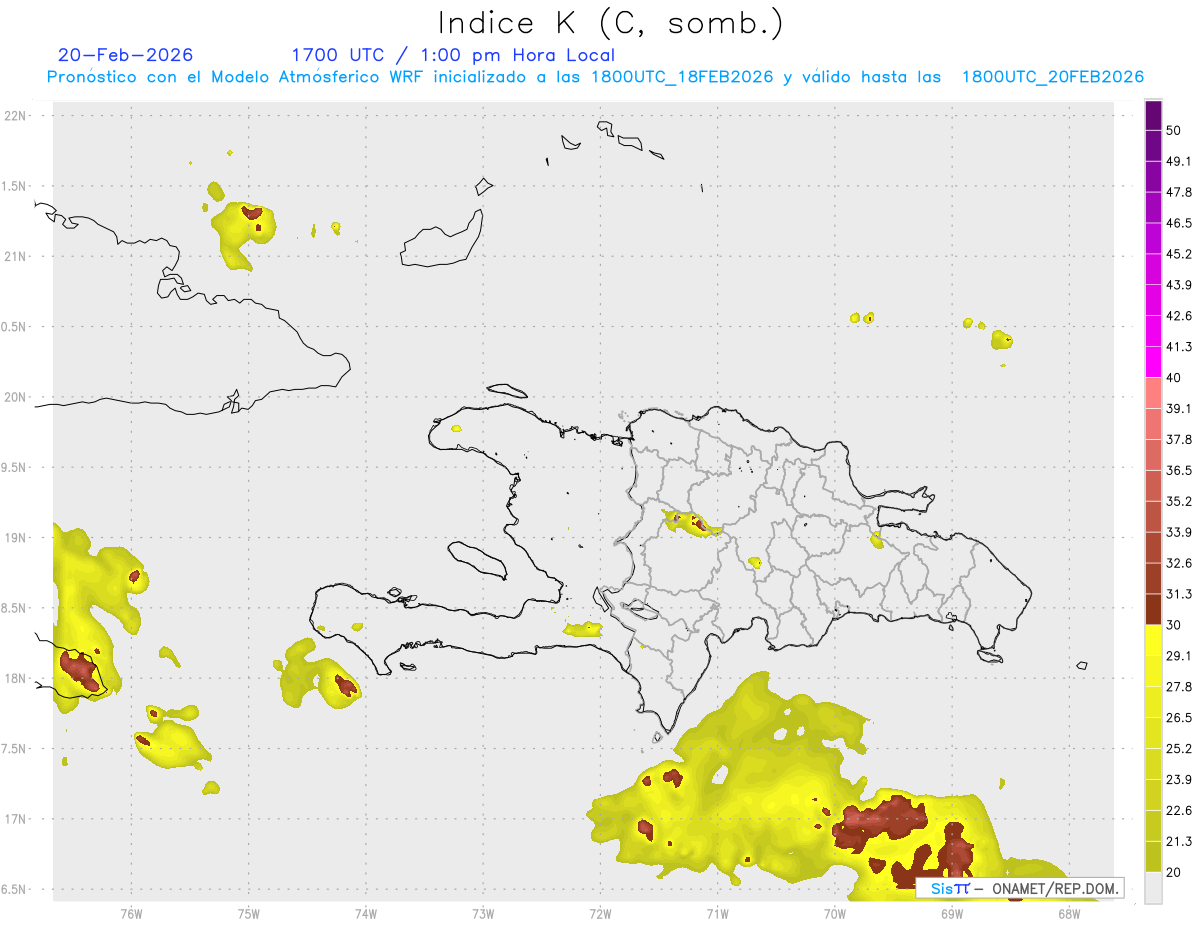The height and width of the screenshot is (927, 1200).
Task: Click the colorbar label '49.1'
Action: tap(1179, 161)
